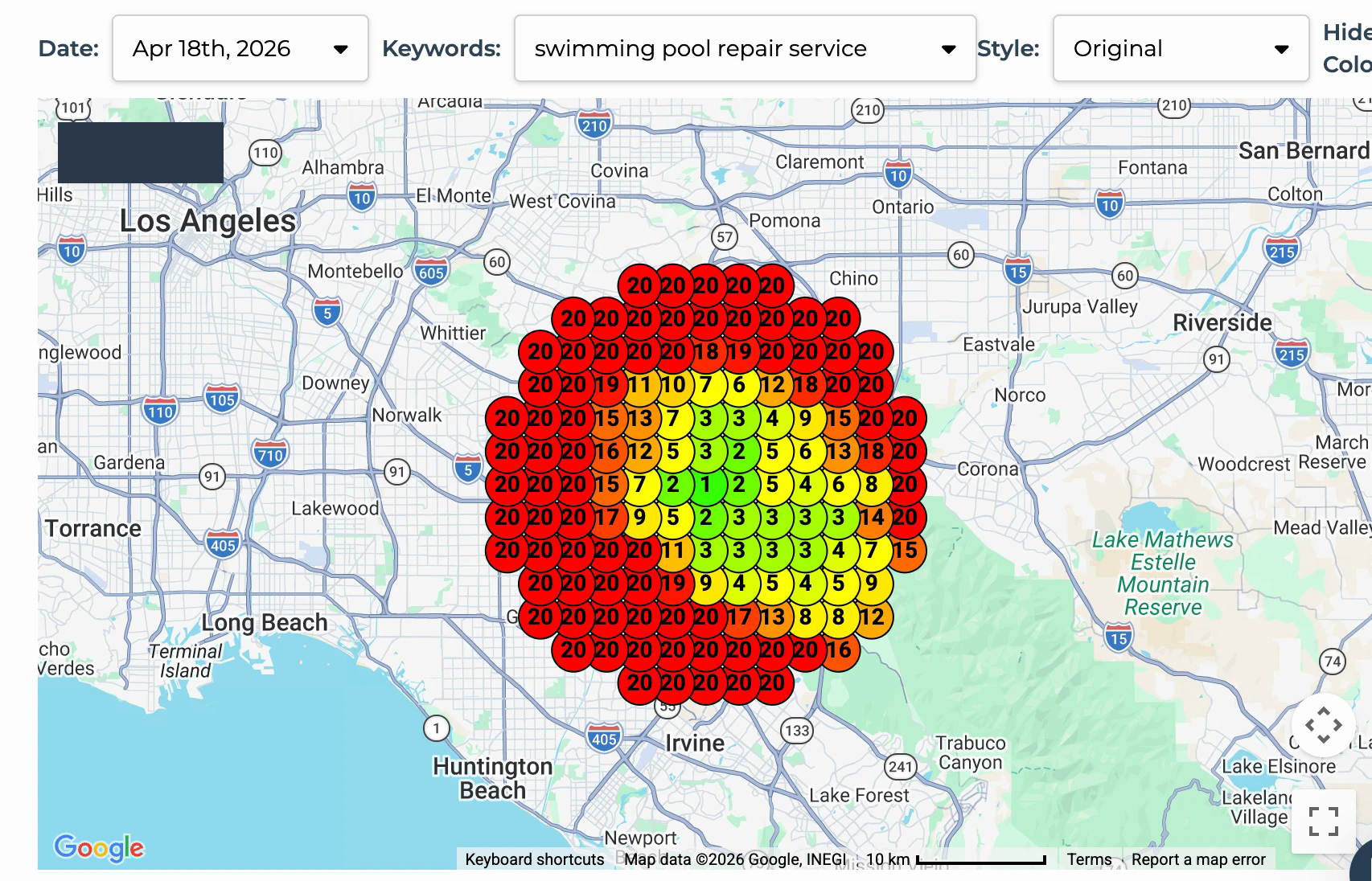The height and width of the screenshot is (881, 1372).
Task: Click the Jurupa Valley map label
Action: pyautogui.click(x=1080, y=306)
